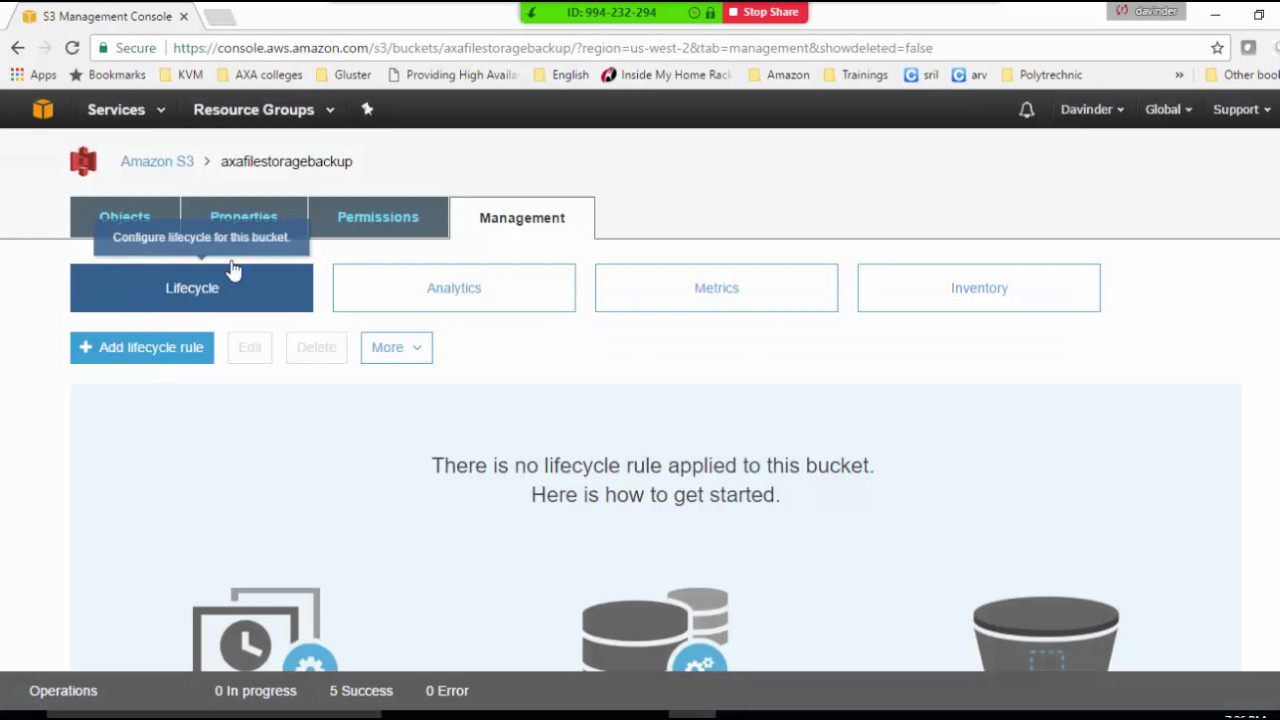Click the disabled Delete button
Screen dimensions: 1280x720
316,347
